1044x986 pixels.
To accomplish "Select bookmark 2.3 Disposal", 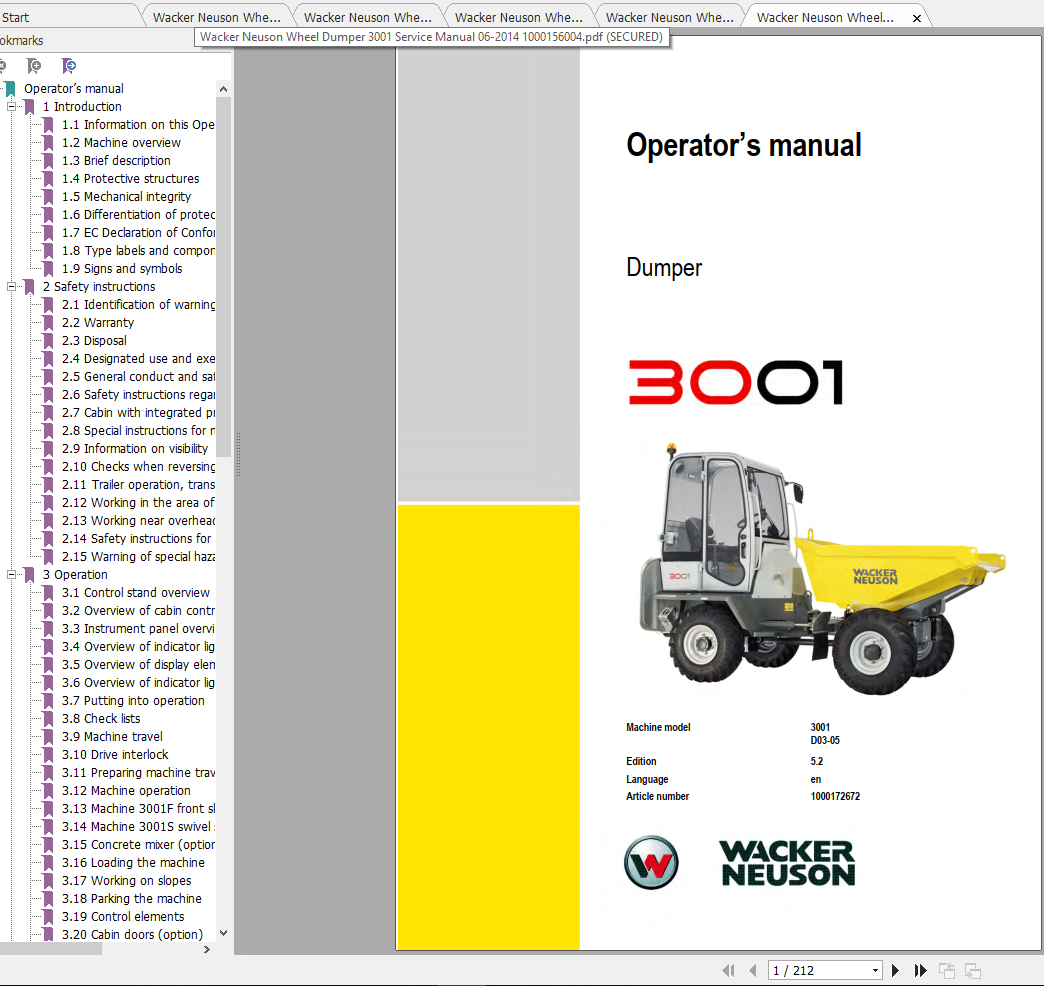I will pos(105,341).
